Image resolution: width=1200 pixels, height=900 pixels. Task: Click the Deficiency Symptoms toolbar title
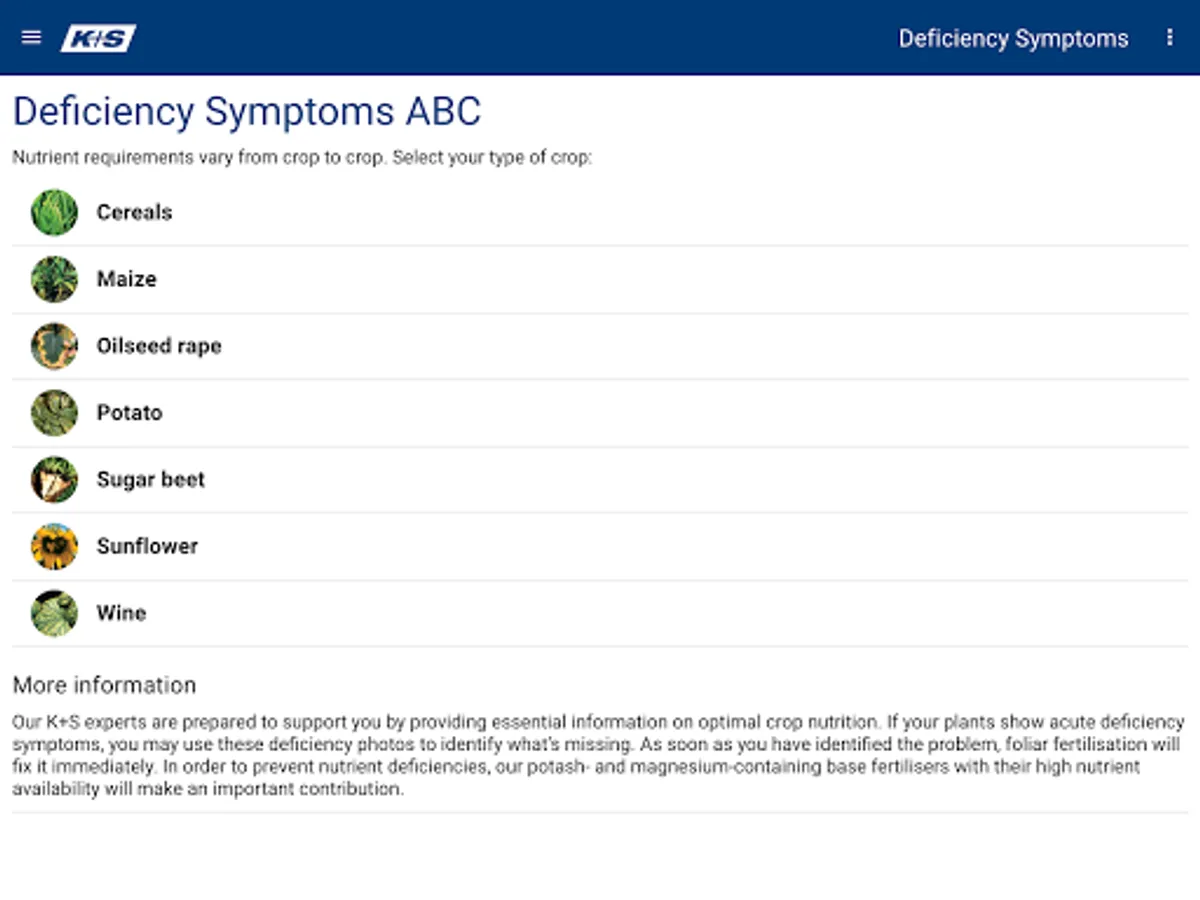click(x=1013, y=39)
